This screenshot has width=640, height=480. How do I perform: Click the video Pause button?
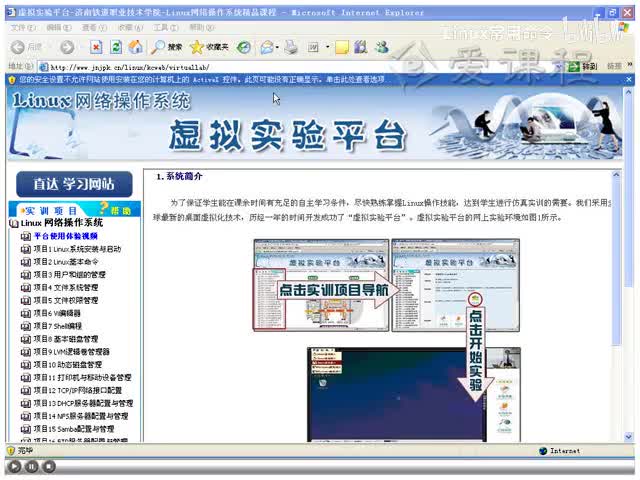coord(32,467)
